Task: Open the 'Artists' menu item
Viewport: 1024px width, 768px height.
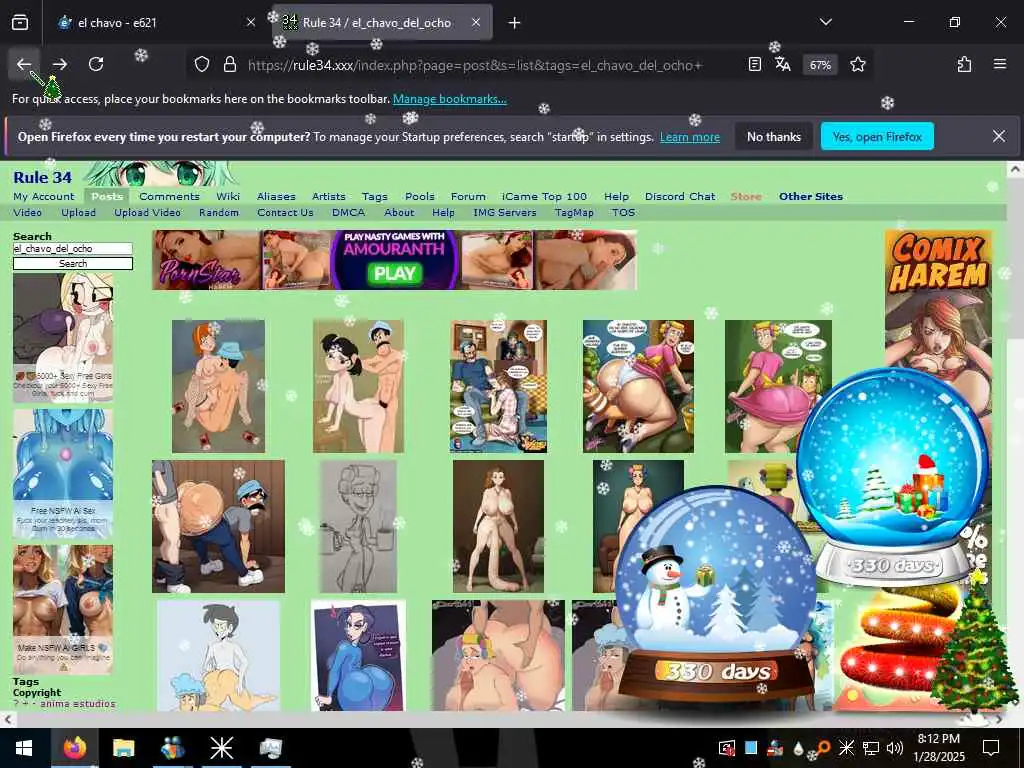Action: click(328, 197)
